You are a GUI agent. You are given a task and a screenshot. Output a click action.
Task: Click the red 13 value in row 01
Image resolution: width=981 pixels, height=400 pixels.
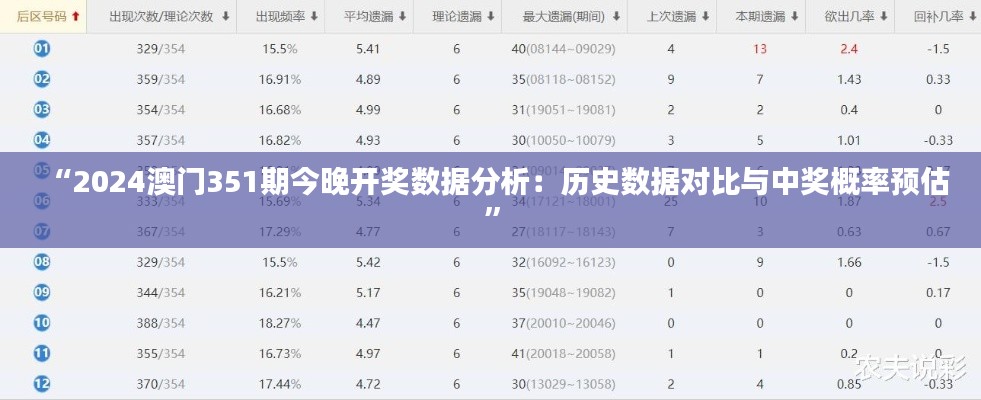pos(760,49)
